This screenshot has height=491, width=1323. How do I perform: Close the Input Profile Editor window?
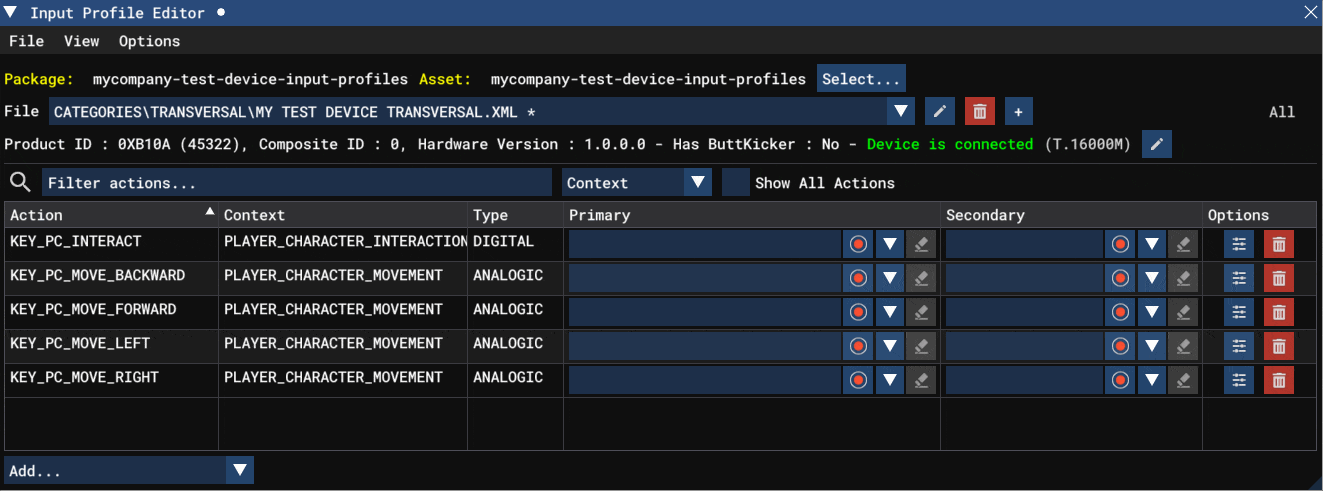coord(1310,13)
